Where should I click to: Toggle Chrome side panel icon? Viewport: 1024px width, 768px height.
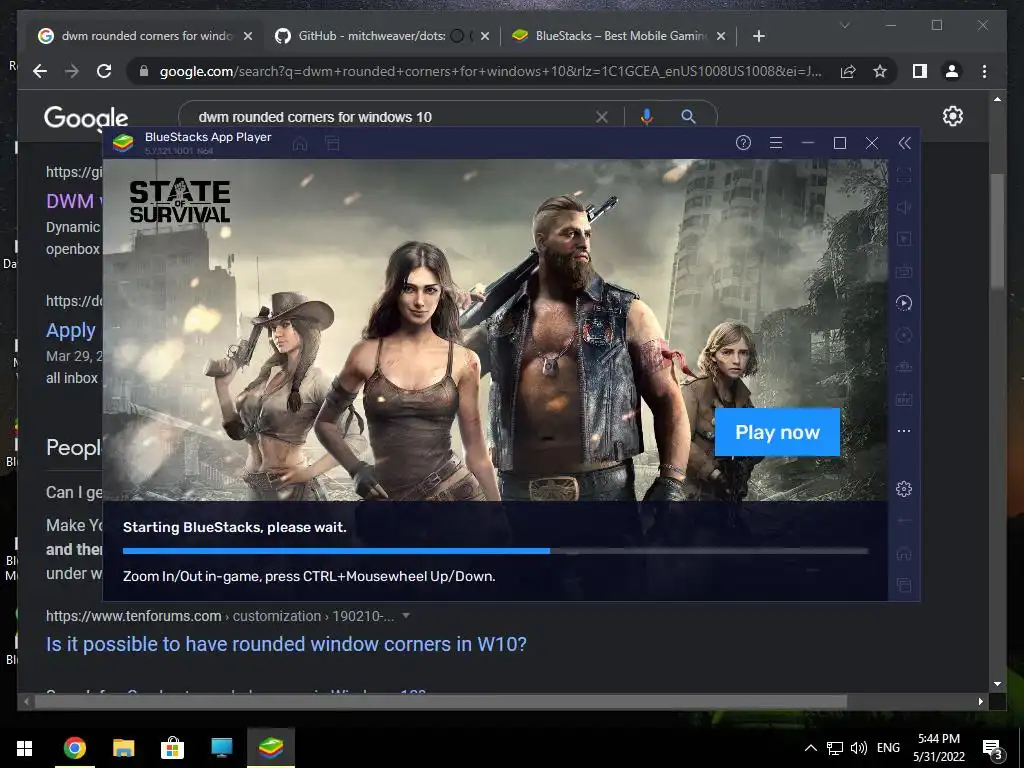tap(920, 71)
